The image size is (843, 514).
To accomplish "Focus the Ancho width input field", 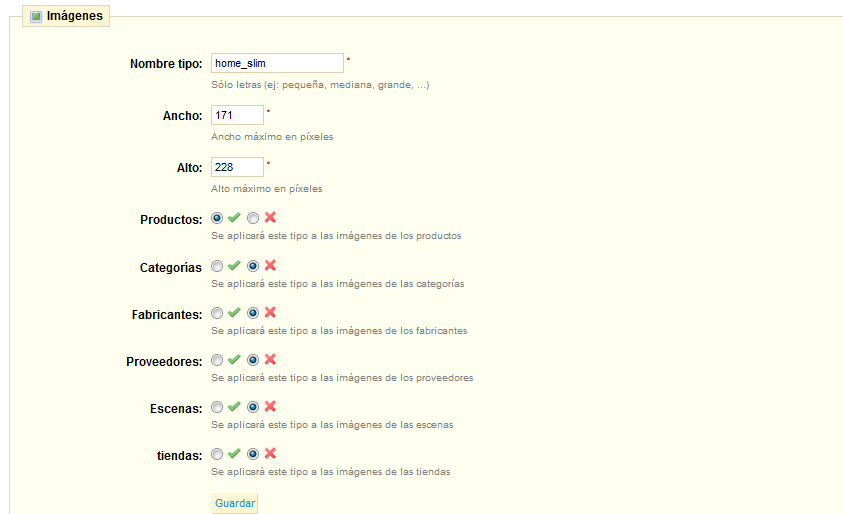I will (237, 115).
